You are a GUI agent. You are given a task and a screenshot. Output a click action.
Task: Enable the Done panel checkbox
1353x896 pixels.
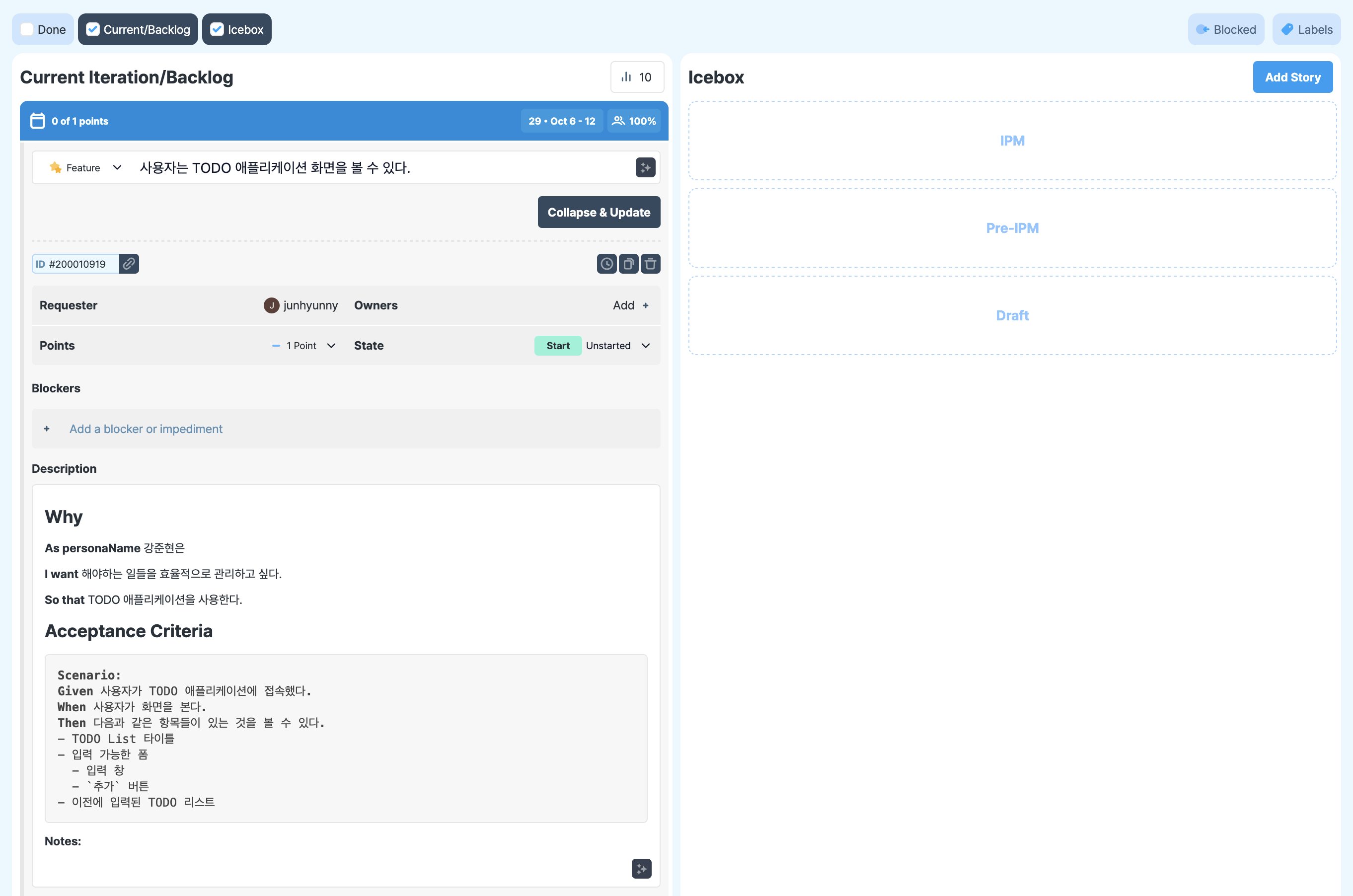click(x=27, y=30)
